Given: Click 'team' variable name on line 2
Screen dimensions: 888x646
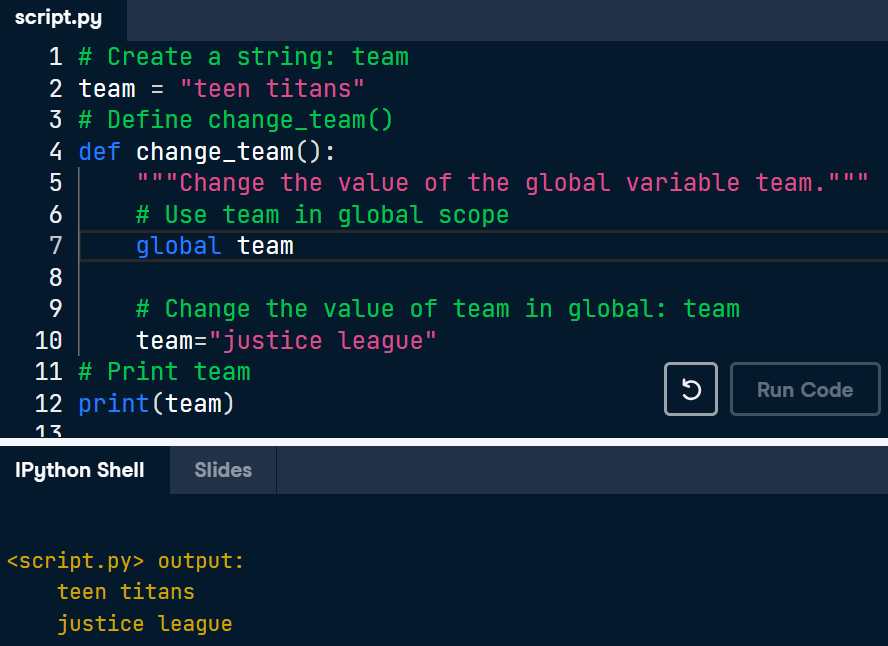Looking at the screenshot, I should (107, 89).
